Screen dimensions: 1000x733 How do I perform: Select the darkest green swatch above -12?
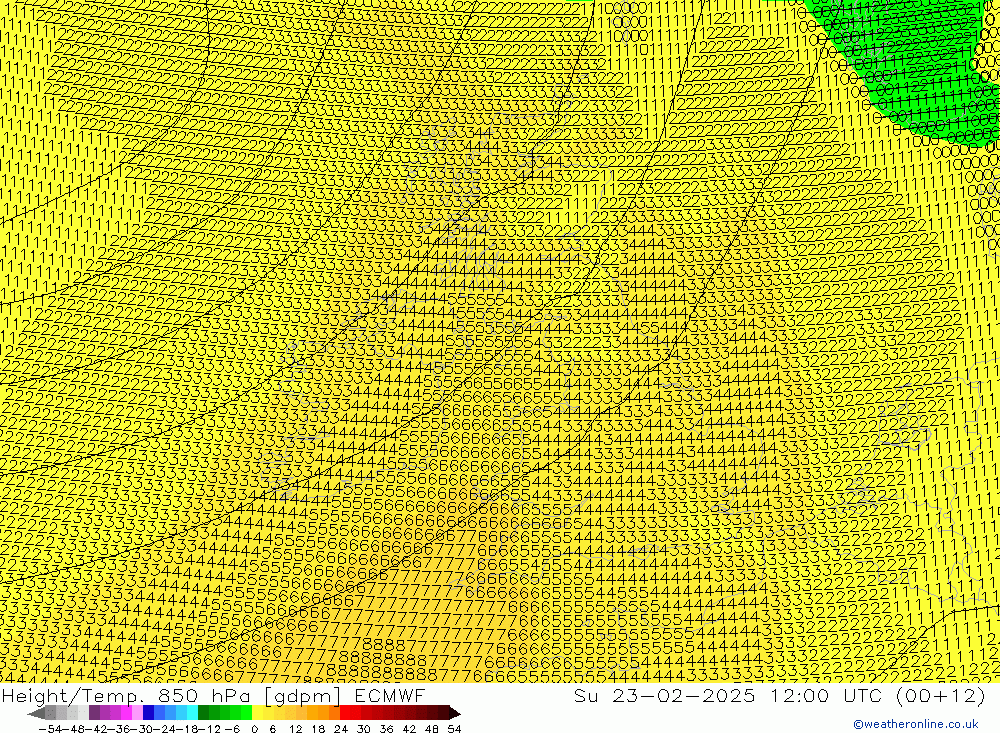point(203,714)
